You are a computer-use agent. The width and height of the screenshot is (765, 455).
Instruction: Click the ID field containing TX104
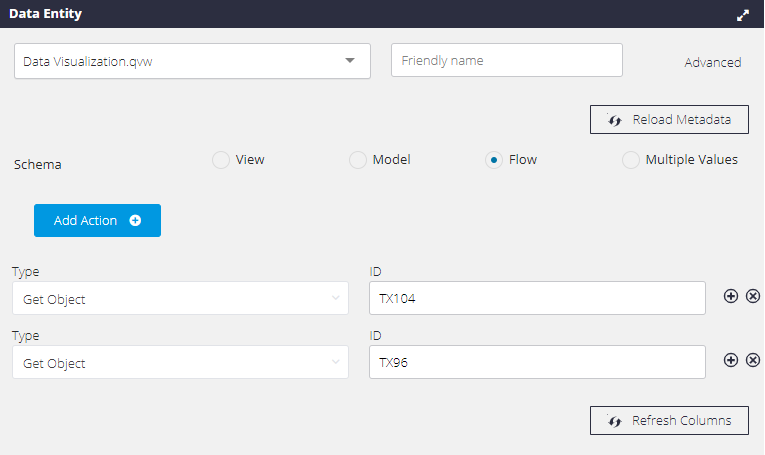coord(537,298)
